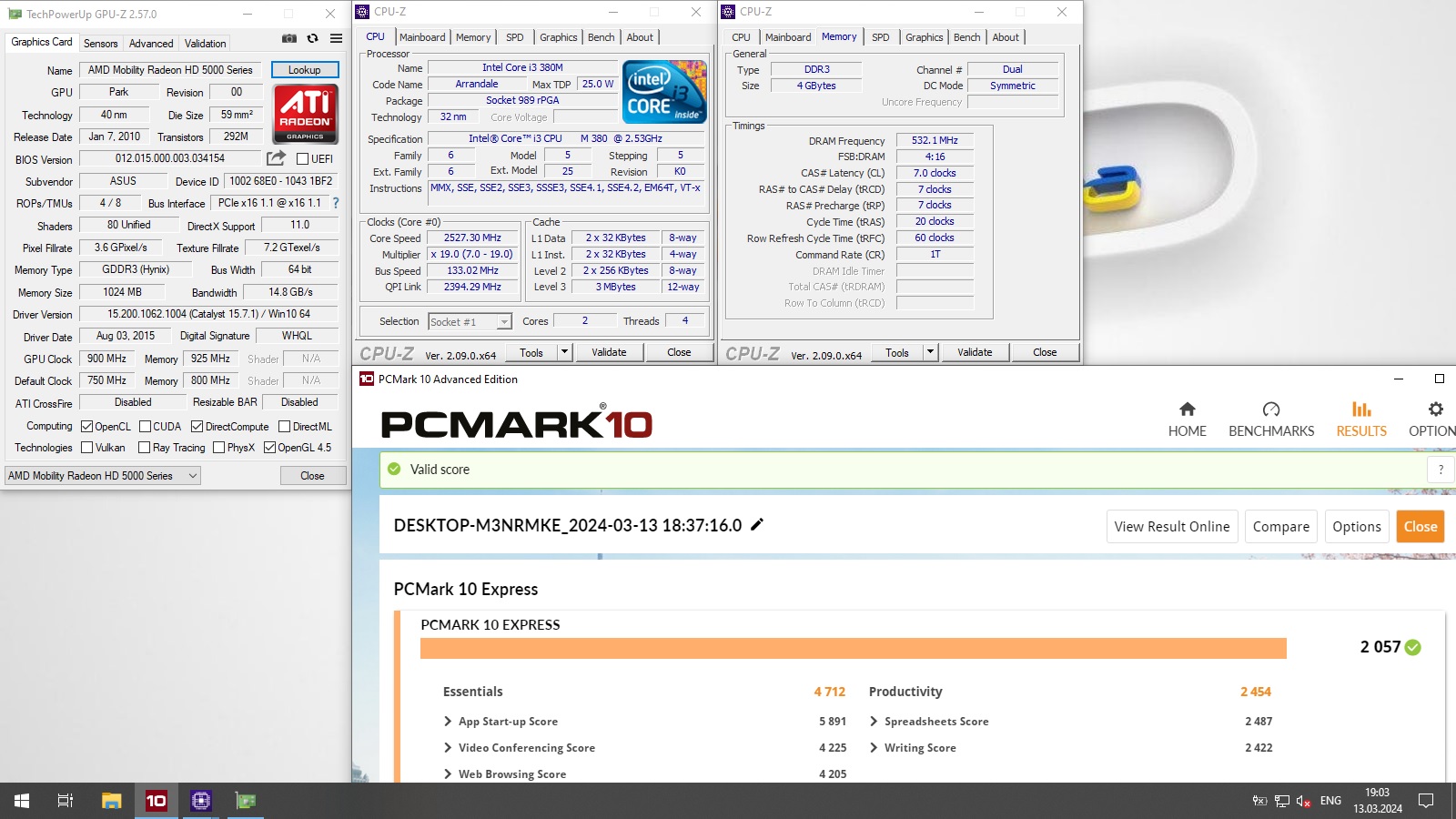Click the Bus Interface question mark
This screenshot has width=1456, height=819.
click(x=336, y=203)
